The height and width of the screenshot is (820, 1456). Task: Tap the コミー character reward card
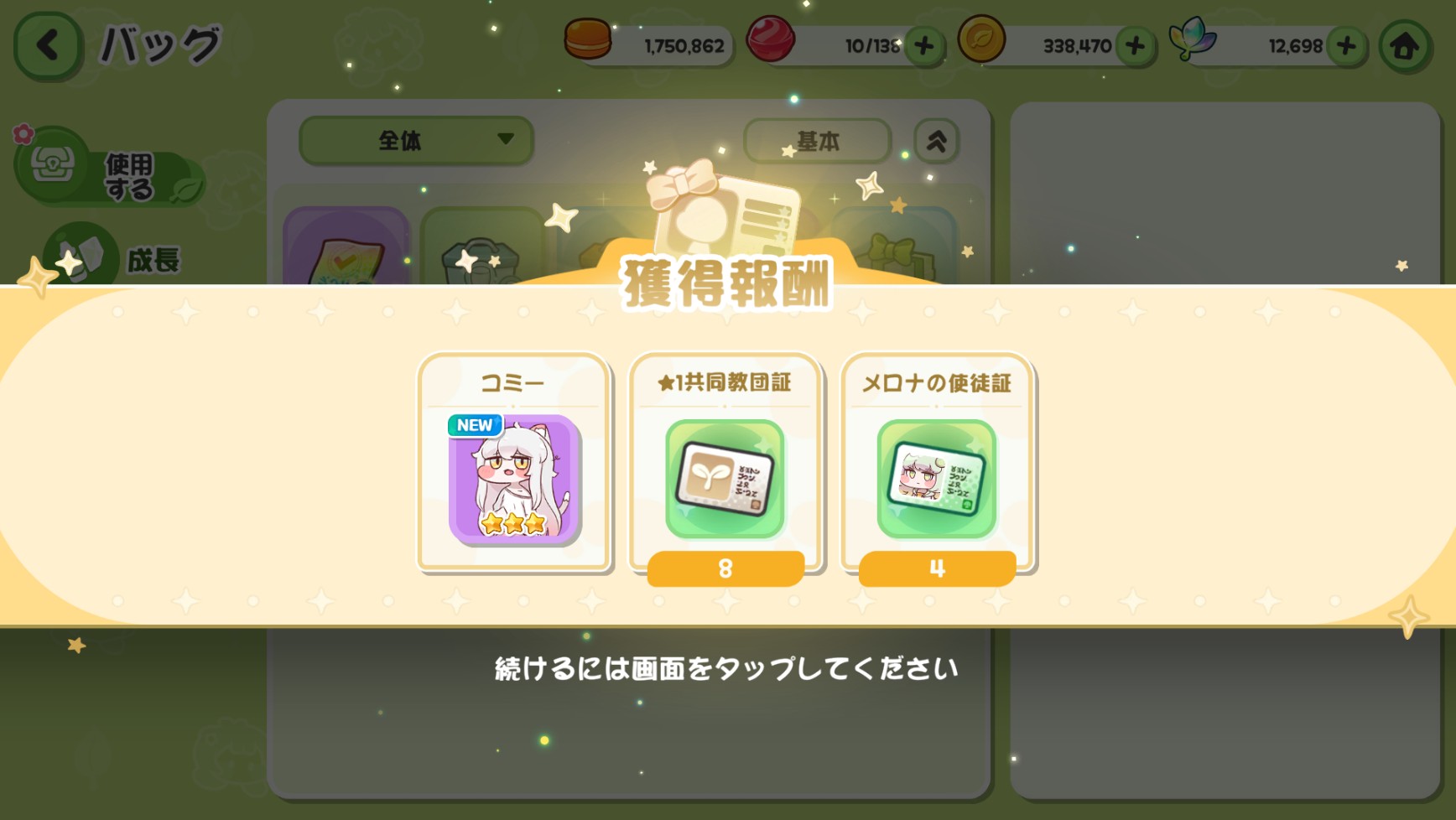[x=513, y=462]
